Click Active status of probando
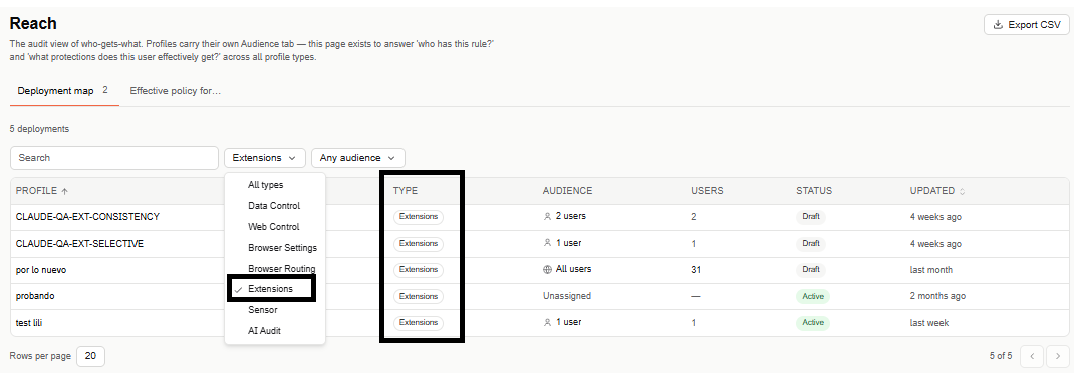 (x=813, y=296)
